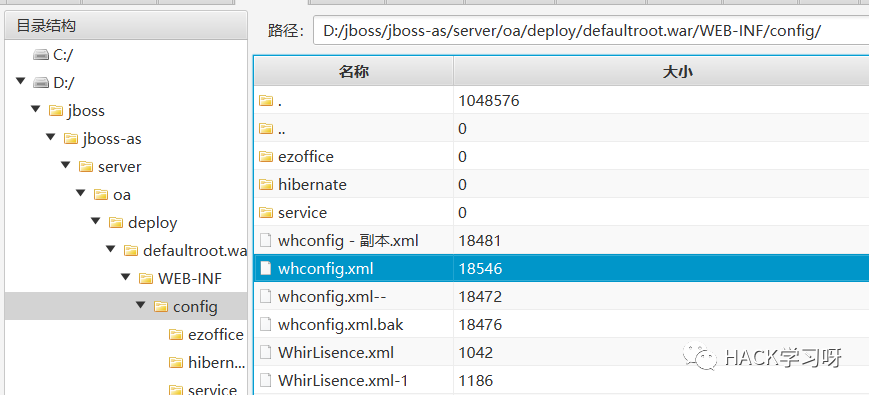Click the WhirLisence.xml file icon
Image resolution: width=869 pixels, height=395 pixels.
point(267,352)
